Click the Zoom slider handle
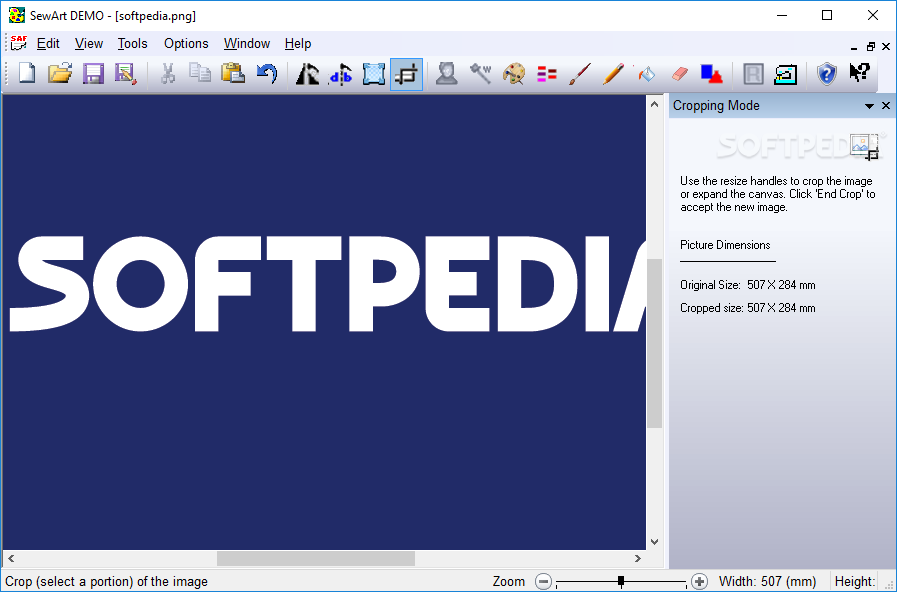 tap(621, 582)
